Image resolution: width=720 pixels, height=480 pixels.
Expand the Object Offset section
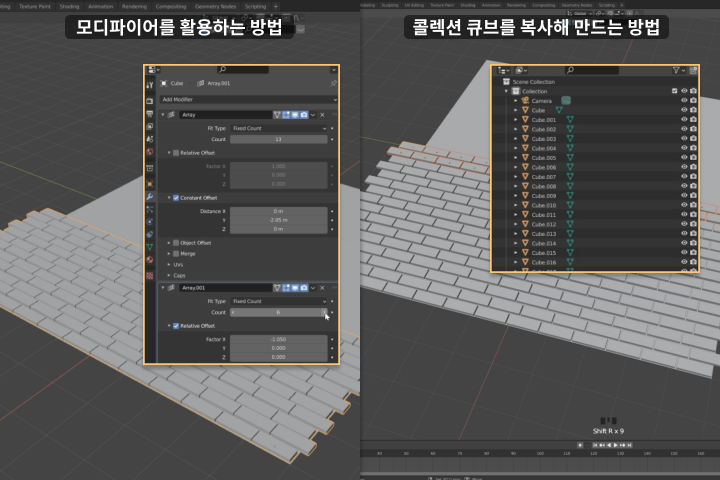[169, 243]
